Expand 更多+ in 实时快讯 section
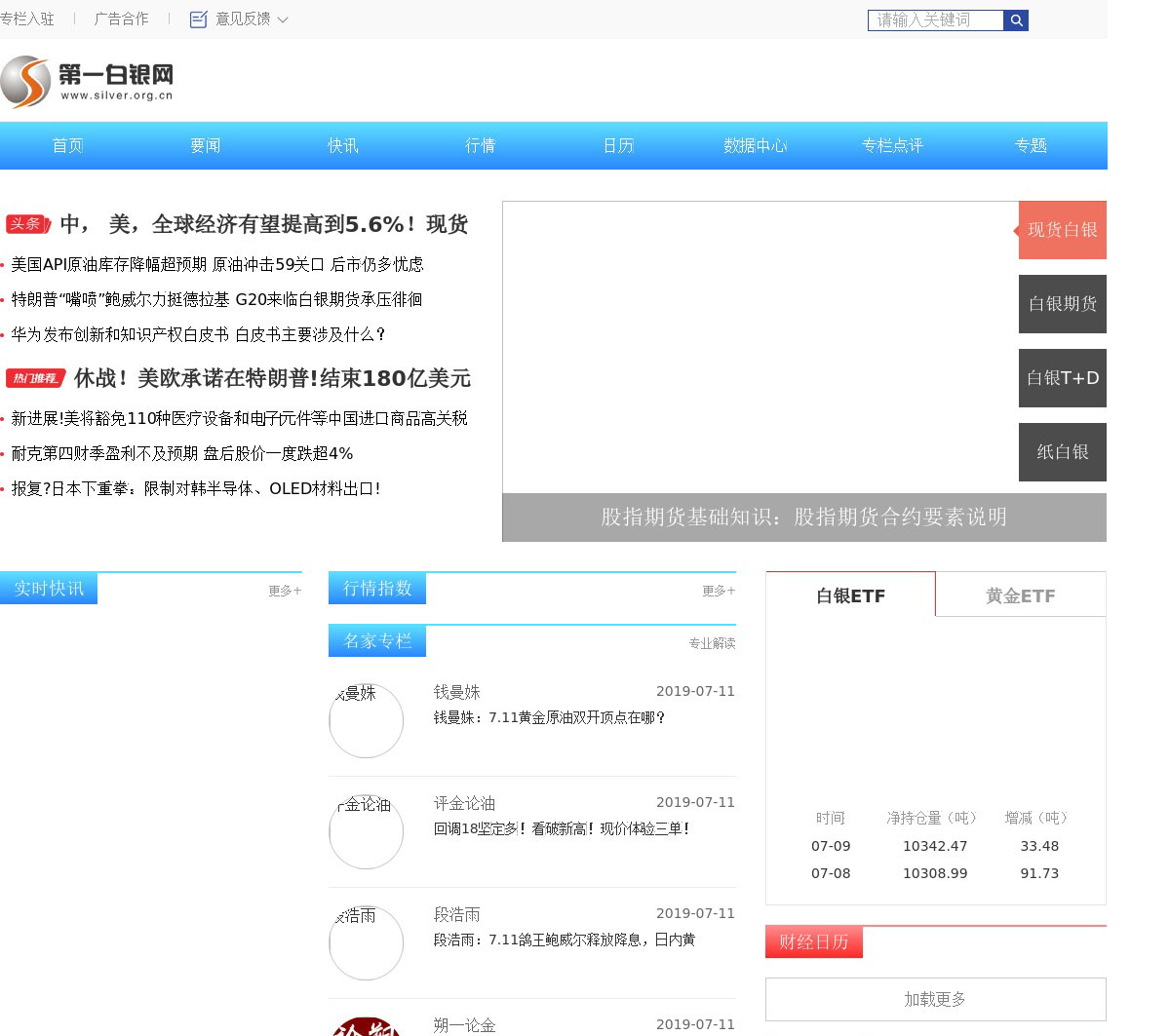 (285, 591)
